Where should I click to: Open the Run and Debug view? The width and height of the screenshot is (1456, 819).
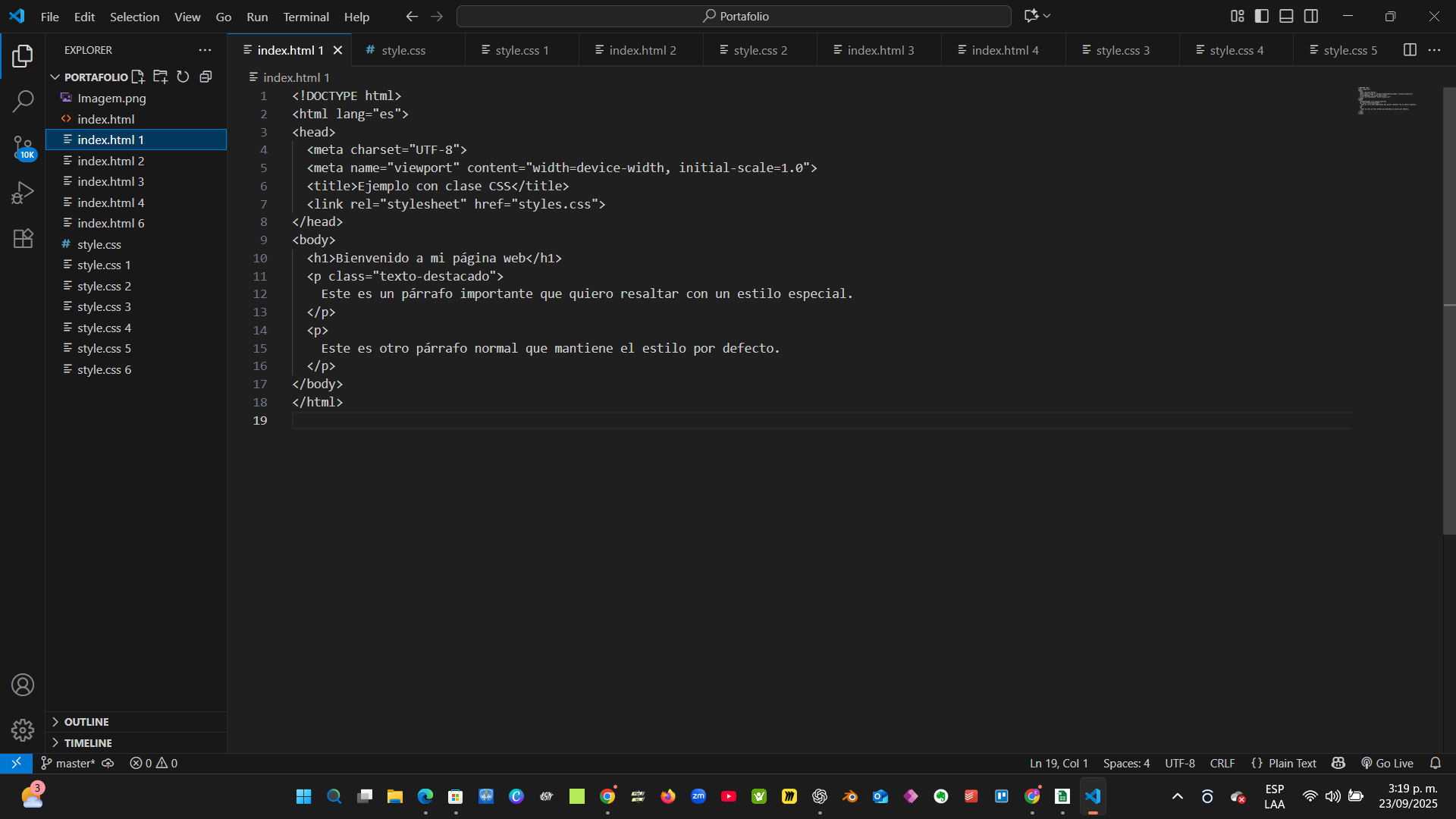[x=23, y=193]
